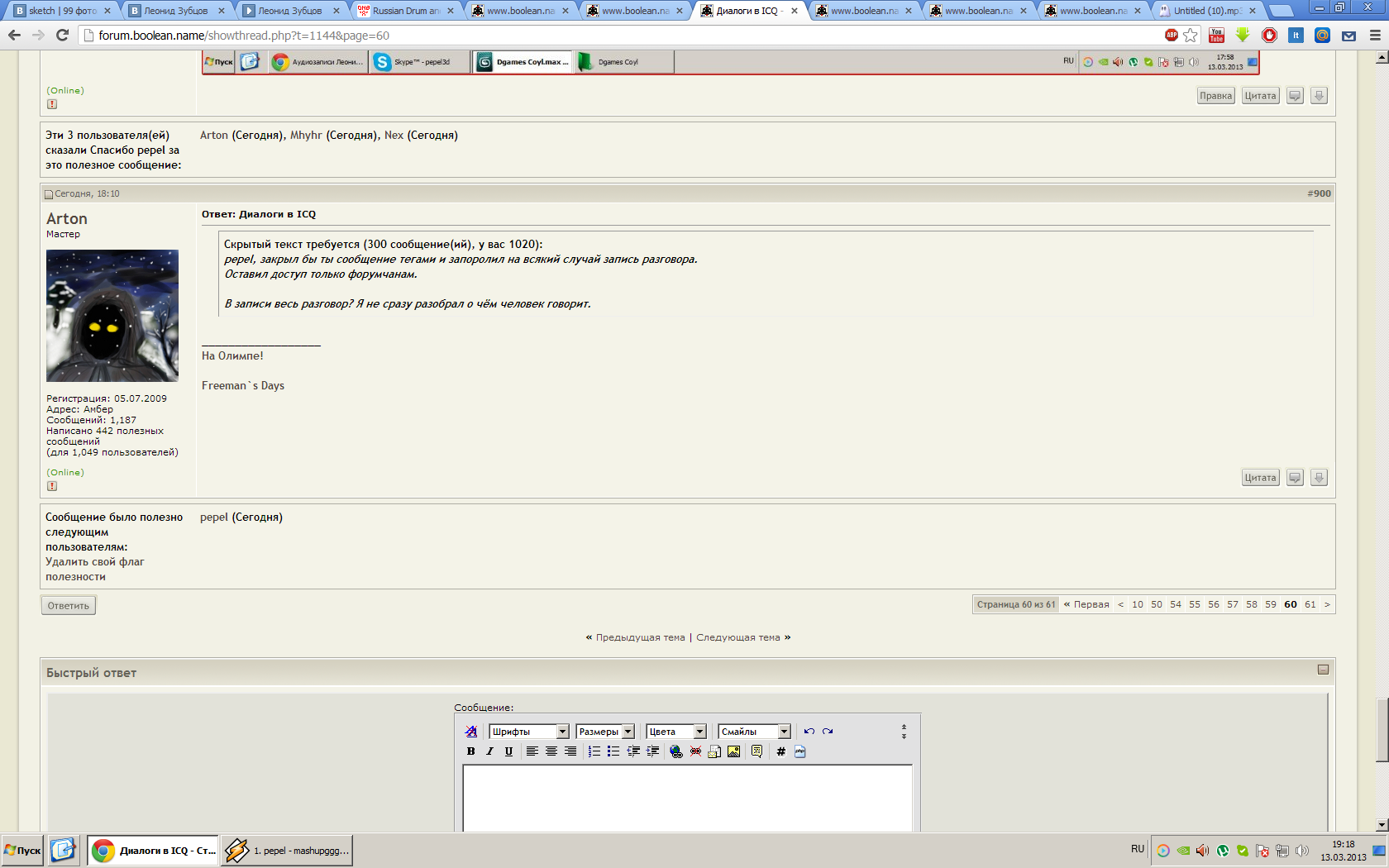This screenshot has width=1389, height=868.
Task: Insert a numbered list in editor
Action: [594, 751]
